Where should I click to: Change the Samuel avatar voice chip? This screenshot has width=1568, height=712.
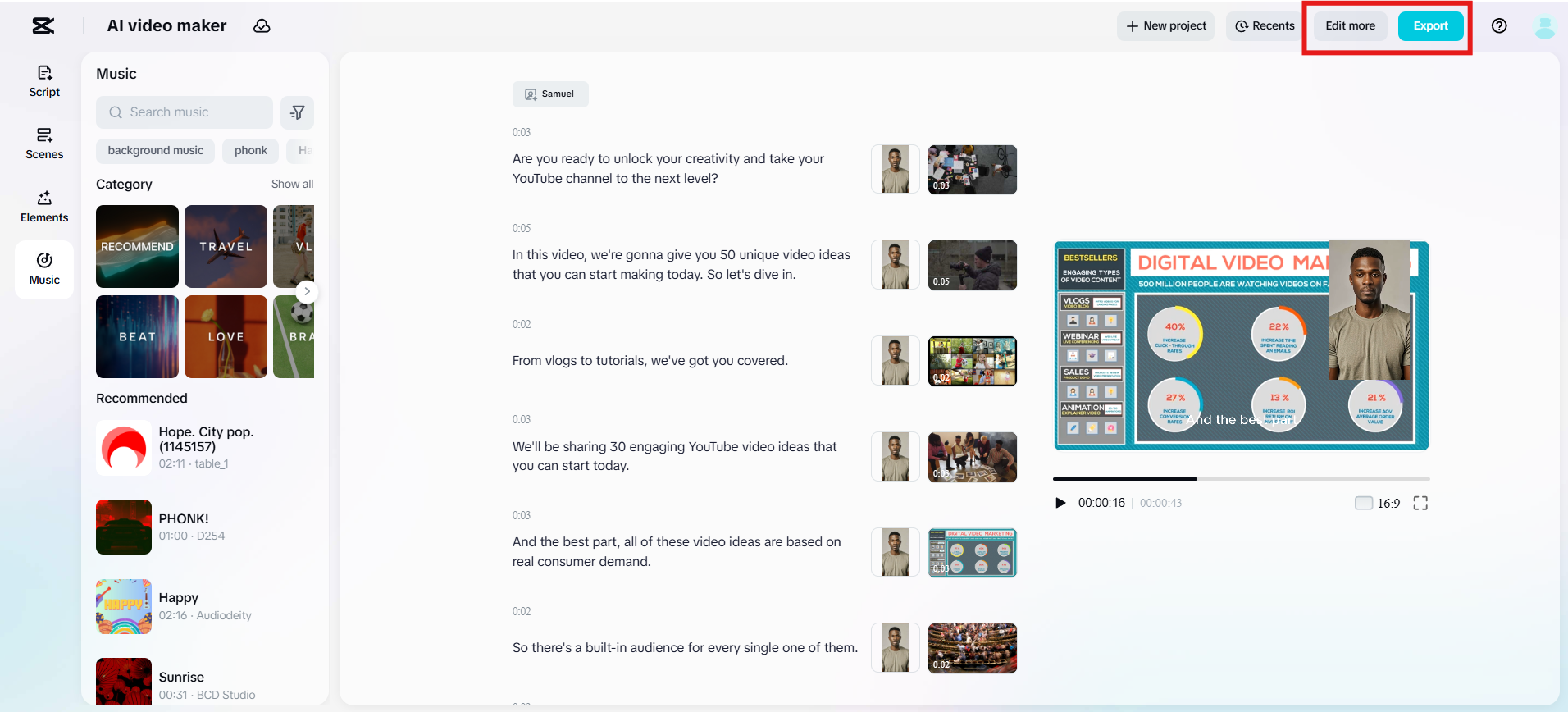tap(550, 94)
